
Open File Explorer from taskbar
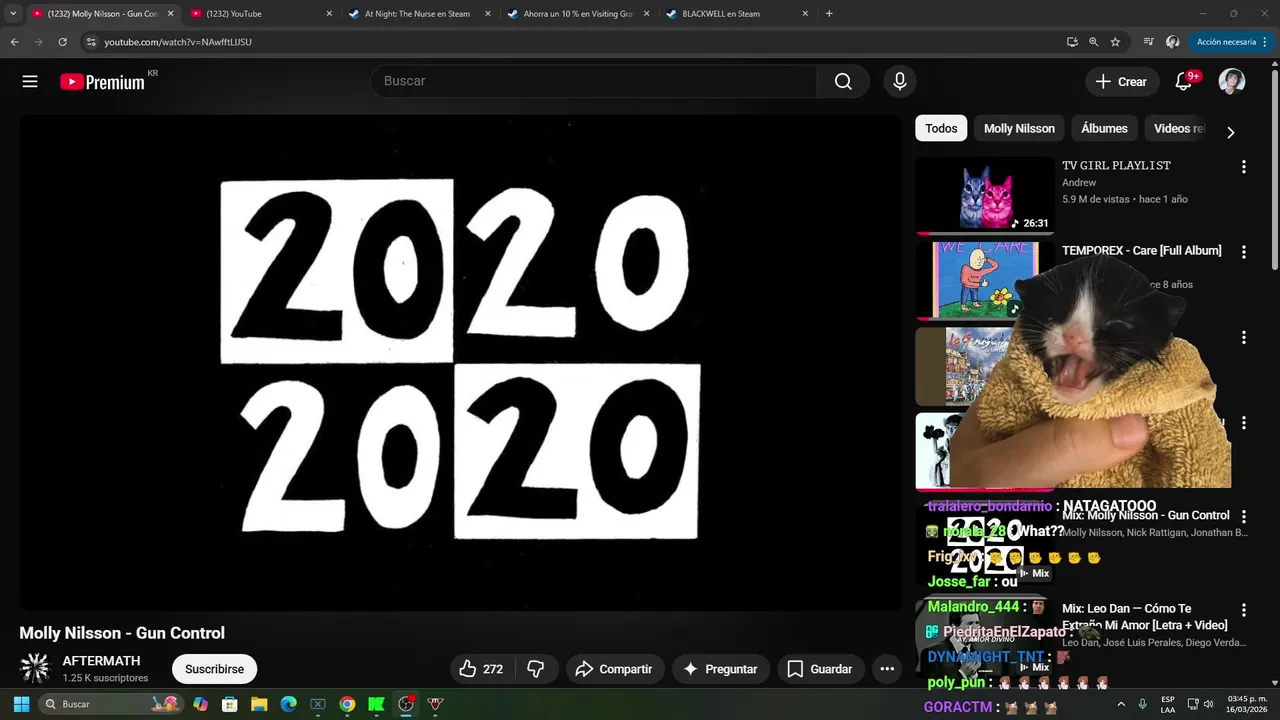coord(259,704)
